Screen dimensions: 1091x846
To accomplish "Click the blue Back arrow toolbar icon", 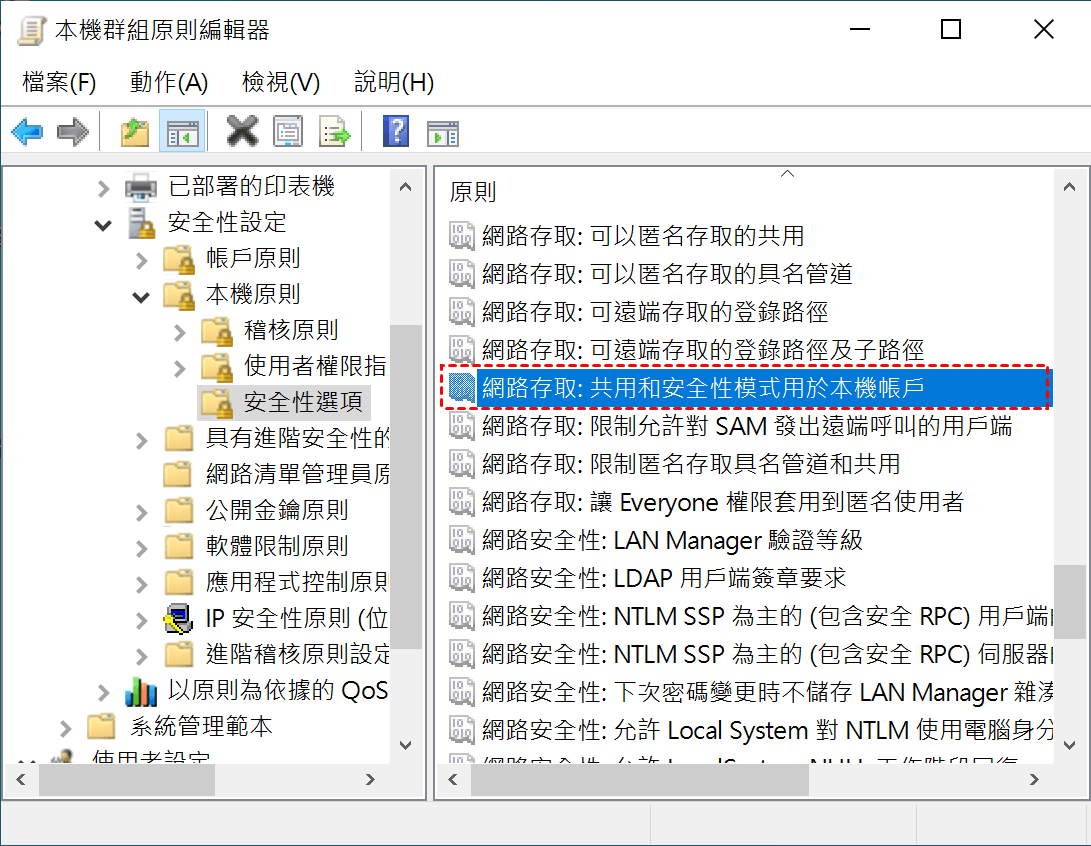I will tap(27, 131).
